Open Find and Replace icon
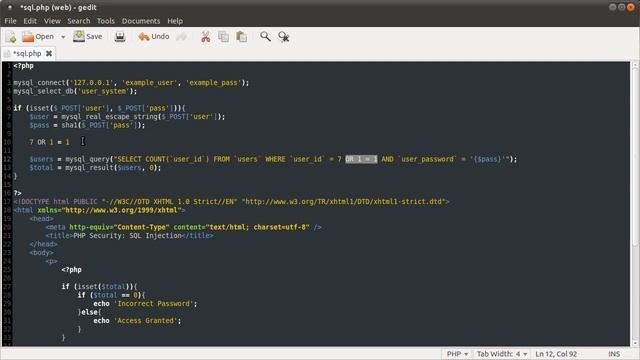Screen dimensions: 640x360 284,37
